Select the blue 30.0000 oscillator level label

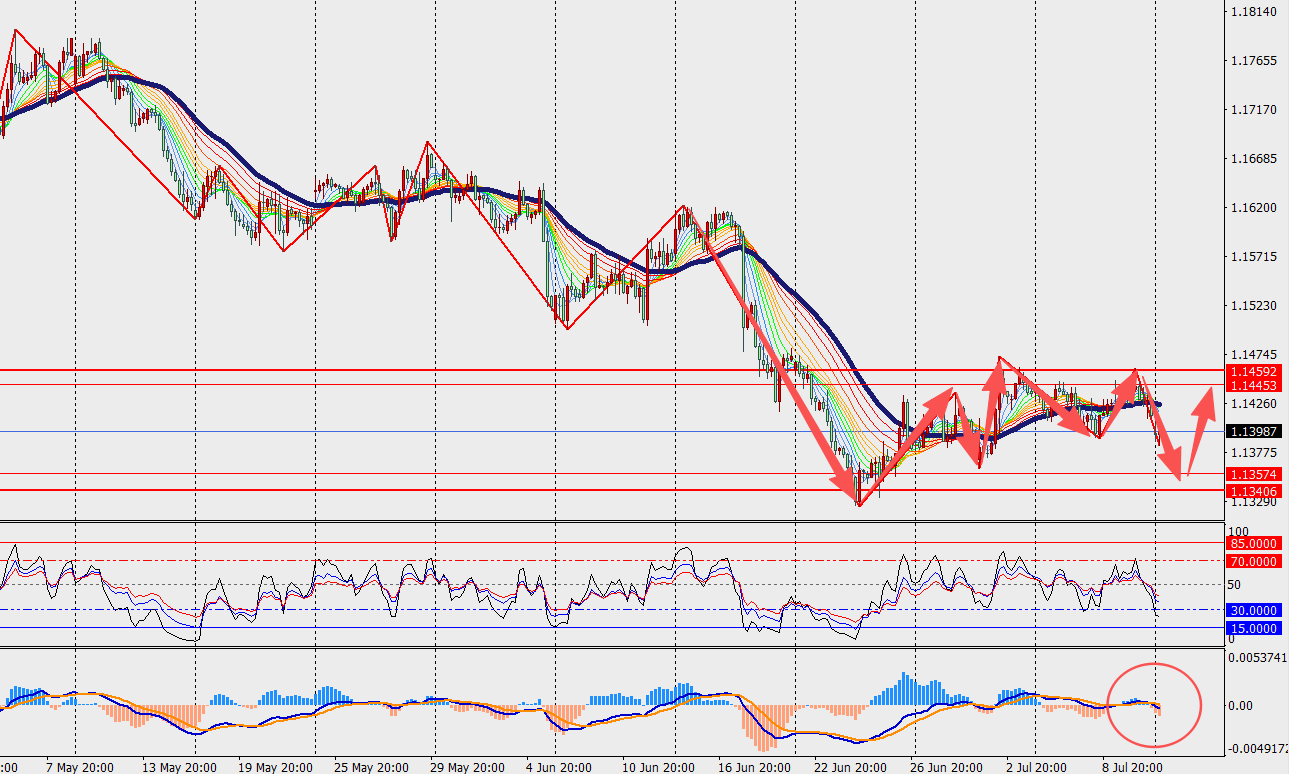[1254, 610]
